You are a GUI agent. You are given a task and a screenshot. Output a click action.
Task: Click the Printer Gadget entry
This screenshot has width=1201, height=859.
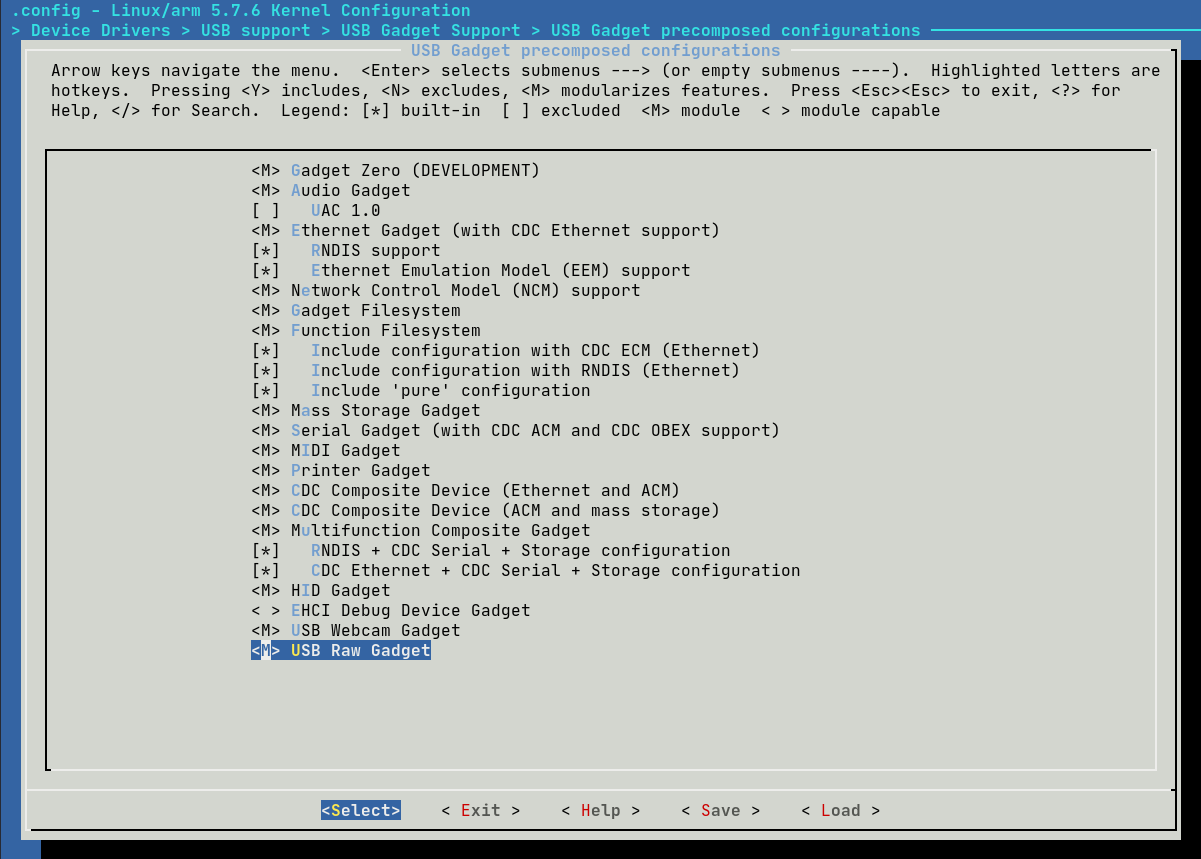tap(360, 470)
